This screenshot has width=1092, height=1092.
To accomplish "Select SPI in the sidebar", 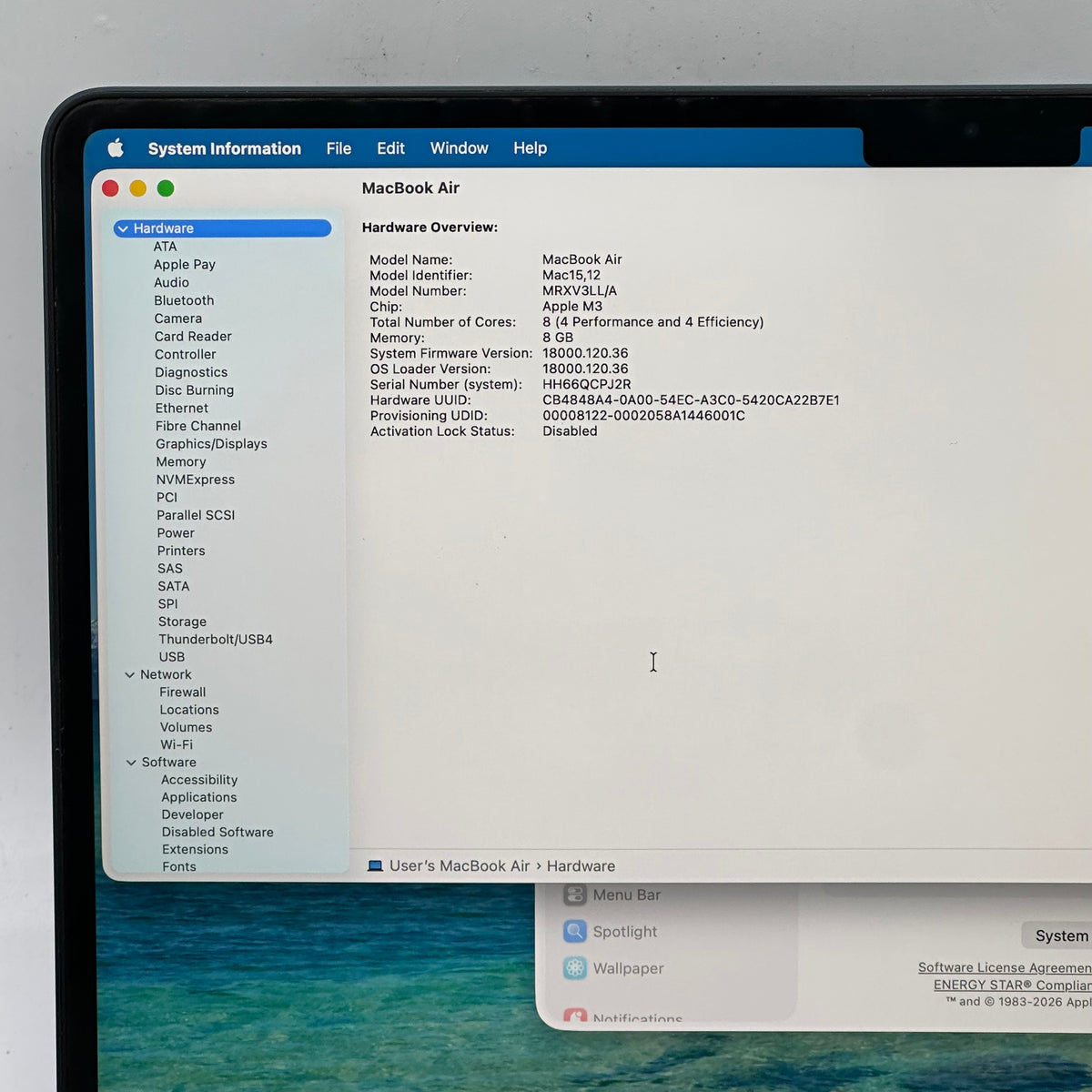I will point(168,603).
